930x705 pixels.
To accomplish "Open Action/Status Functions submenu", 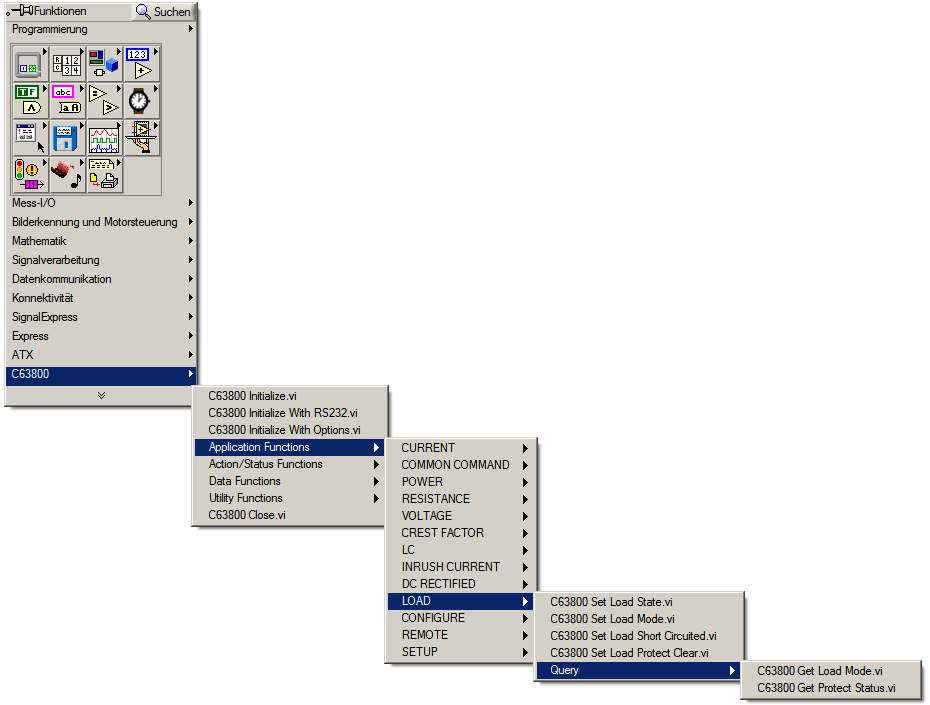I will tap(289, 464).
